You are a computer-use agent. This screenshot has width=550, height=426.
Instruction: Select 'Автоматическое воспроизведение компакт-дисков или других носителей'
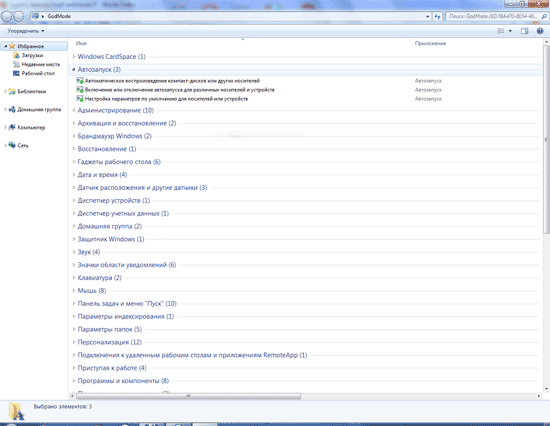point(172,81)
